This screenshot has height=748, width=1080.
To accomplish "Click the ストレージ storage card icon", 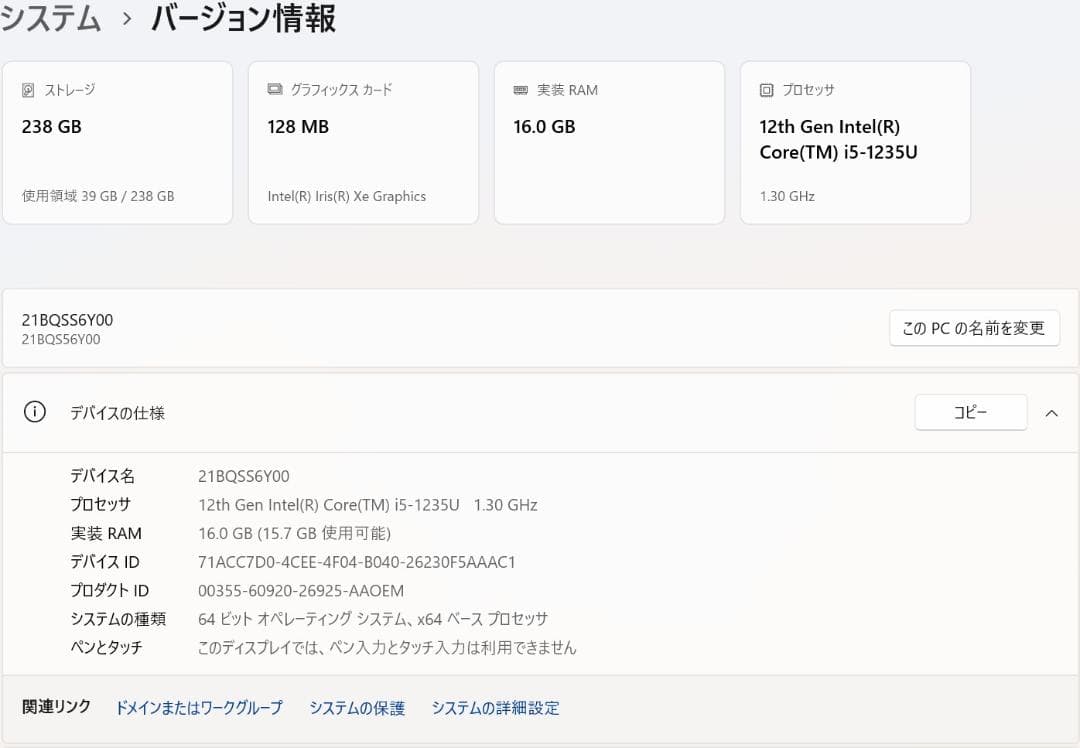I will click(28, 89).
